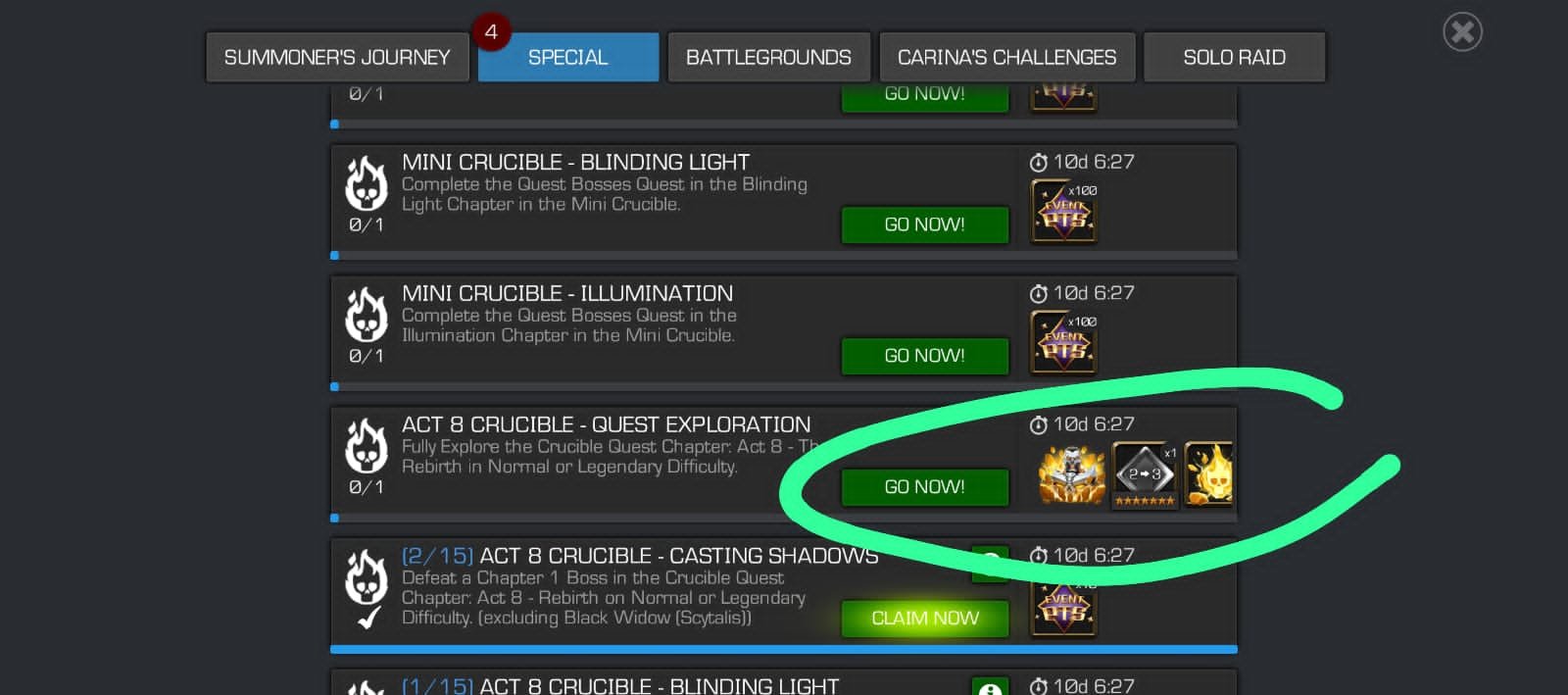This screenshot has width=1568, height=695.
Task: Tap Go Now for Mini Crucible Illumination
Action: point(925,356)
